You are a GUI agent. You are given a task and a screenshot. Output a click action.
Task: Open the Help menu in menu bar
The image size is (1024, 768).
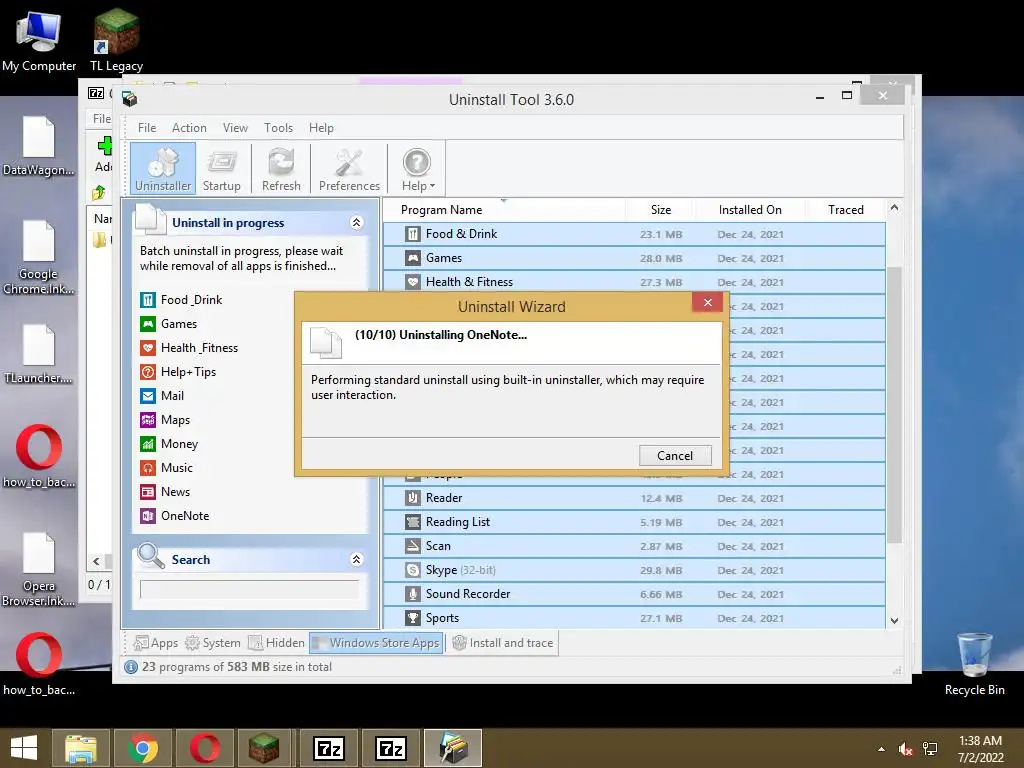[321, 128]
